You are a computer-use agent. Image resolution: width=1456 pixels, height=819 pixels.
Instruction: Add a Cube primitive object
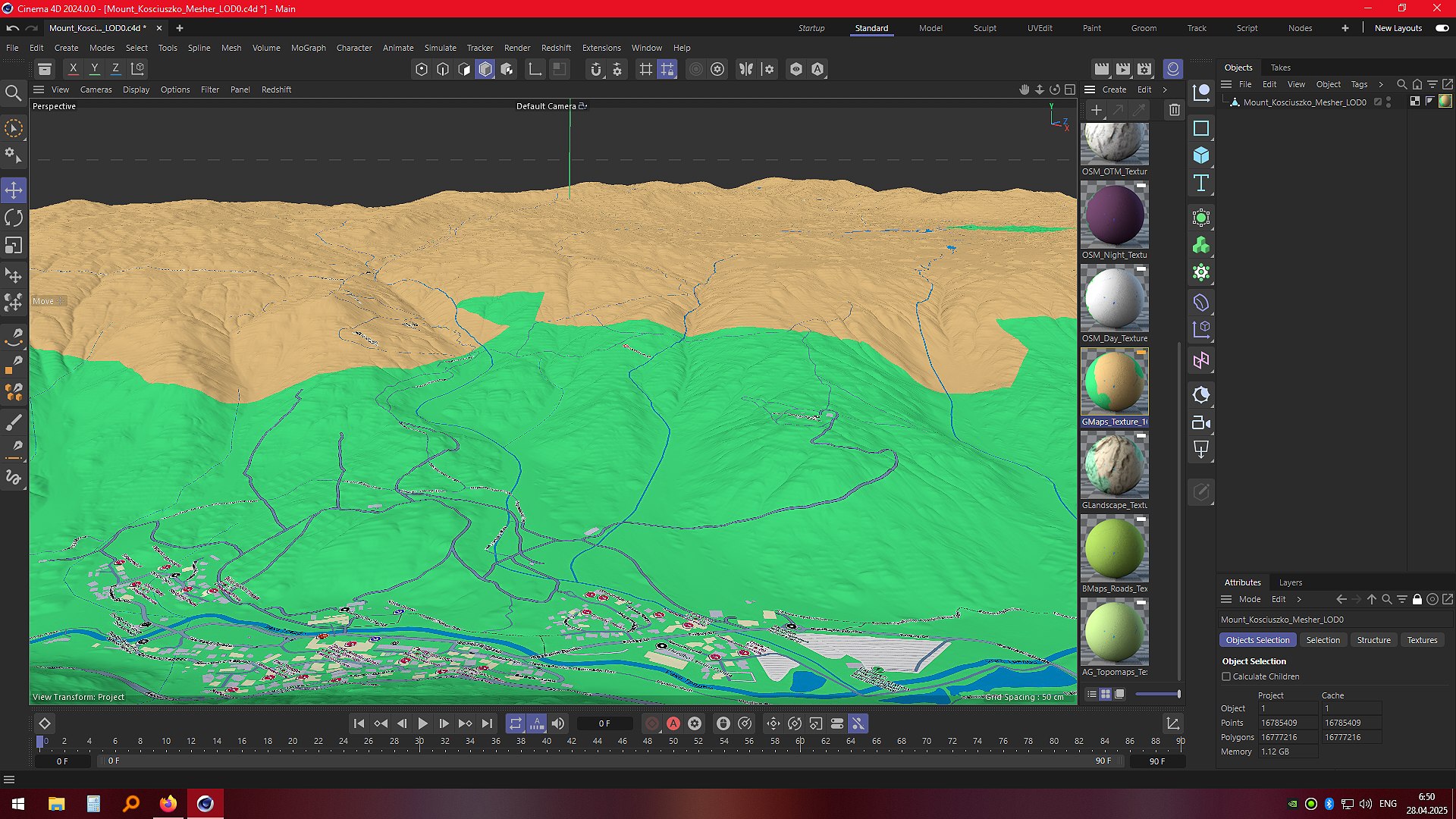(x=1201, y=155)
